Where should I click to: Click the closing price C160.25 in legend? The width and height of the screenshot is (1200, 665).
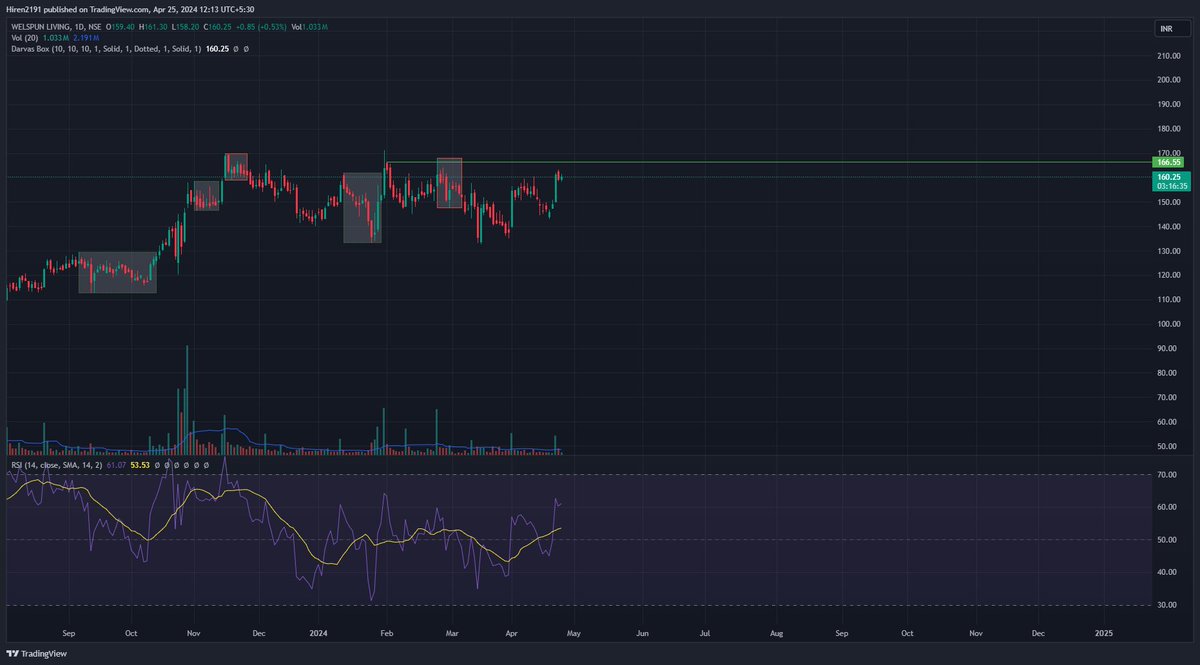[x=217, y=27]
